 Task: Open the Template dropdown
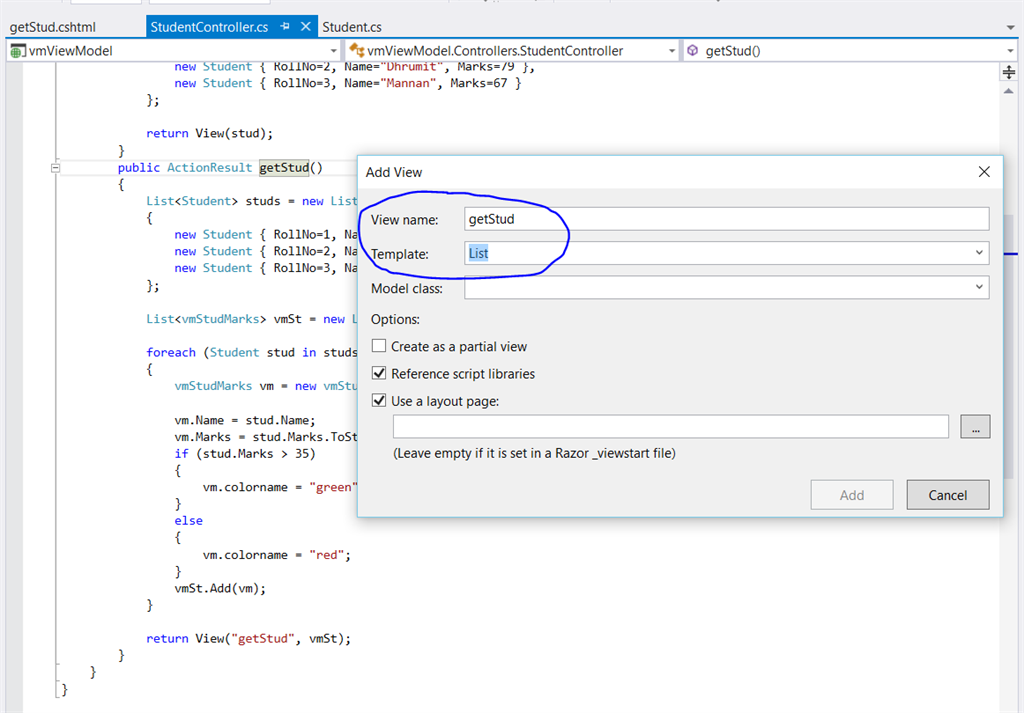click(x=979, y=254)
